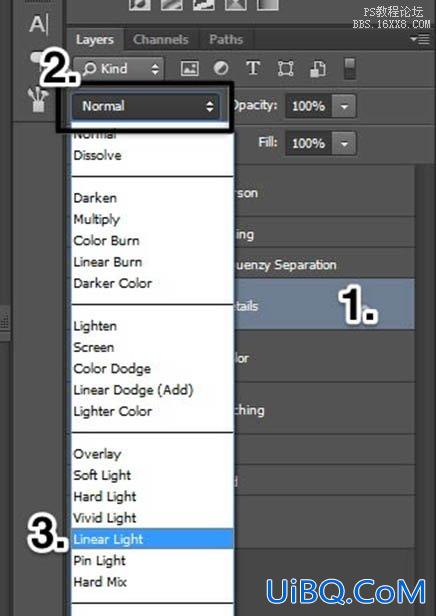This screenshot has width=436, height=616.
Task: Open the Layers panel flyout menu
Action: point(420,39)
